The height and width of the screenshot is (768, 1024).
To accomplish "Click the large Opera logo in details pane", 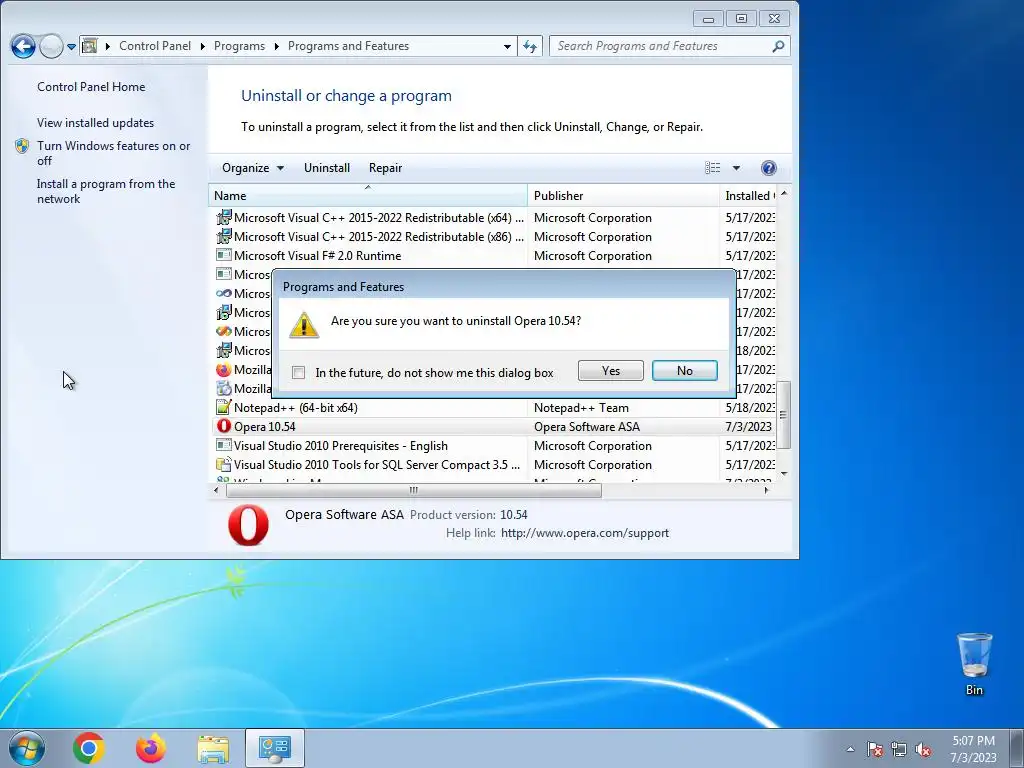I will click(248, 524).
